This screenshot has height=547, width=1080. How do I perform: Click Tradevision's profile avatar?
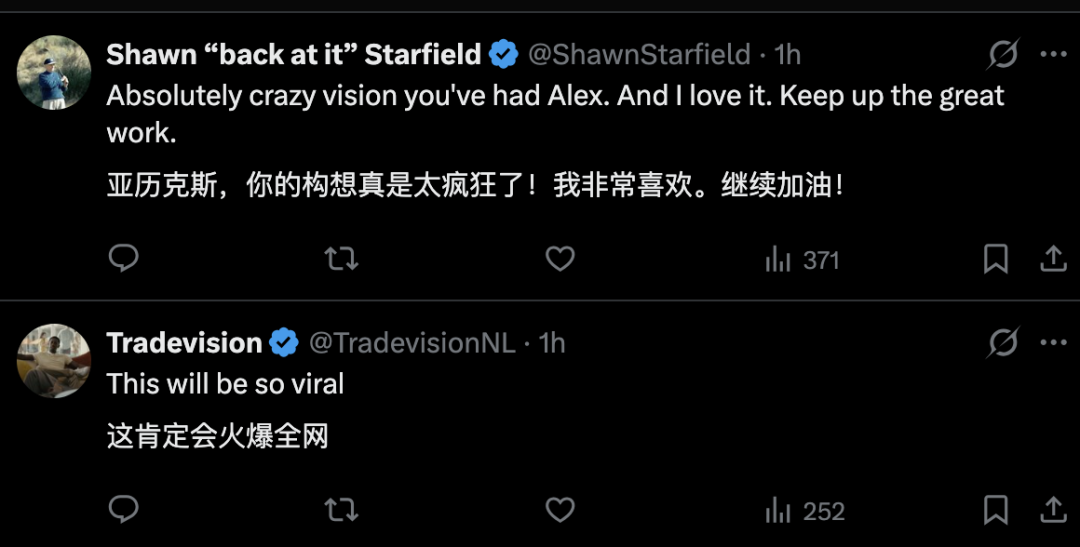click(54, 360)
